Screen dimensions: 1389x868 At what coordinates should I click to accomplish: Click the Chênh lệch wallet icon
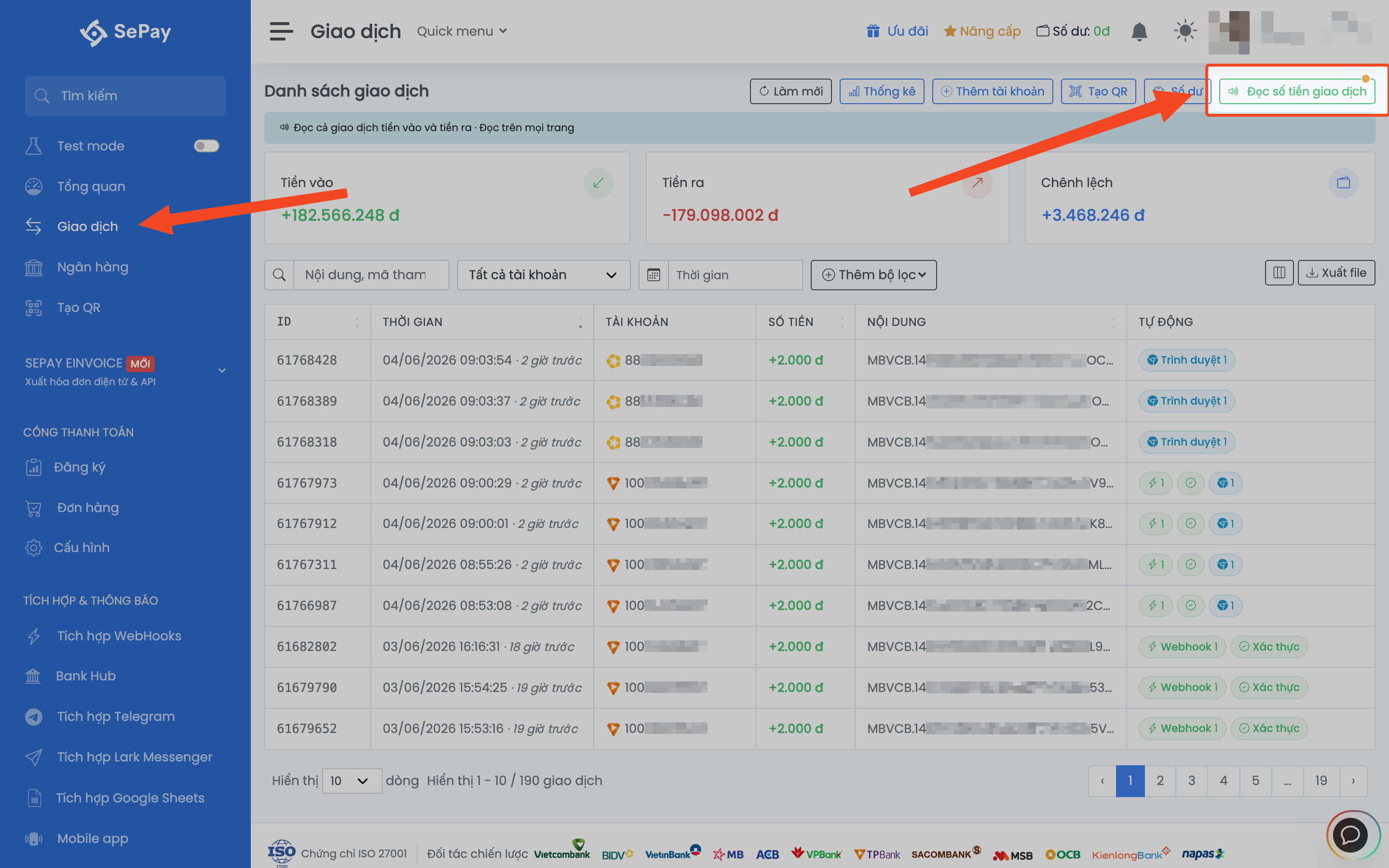(1343, 183)
